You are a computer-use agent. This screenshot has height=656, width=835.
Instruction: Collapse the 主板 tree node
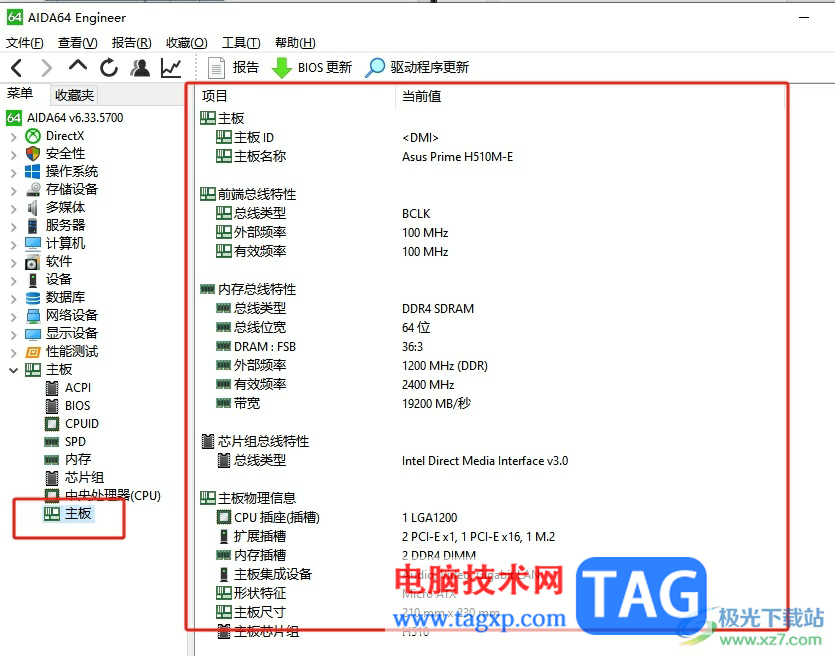click(13, 371)
